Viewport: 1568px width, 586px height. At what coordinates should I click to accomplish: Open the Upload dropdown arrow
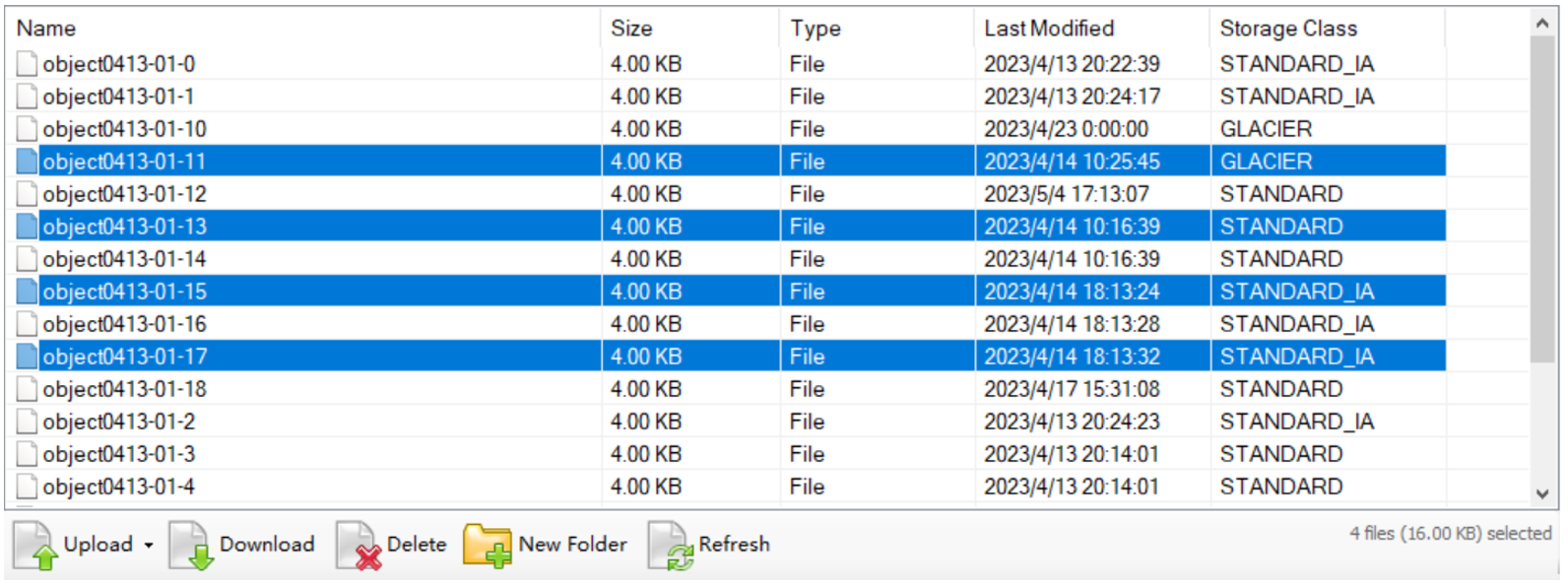pyautogui.click(x=149, y=546)
